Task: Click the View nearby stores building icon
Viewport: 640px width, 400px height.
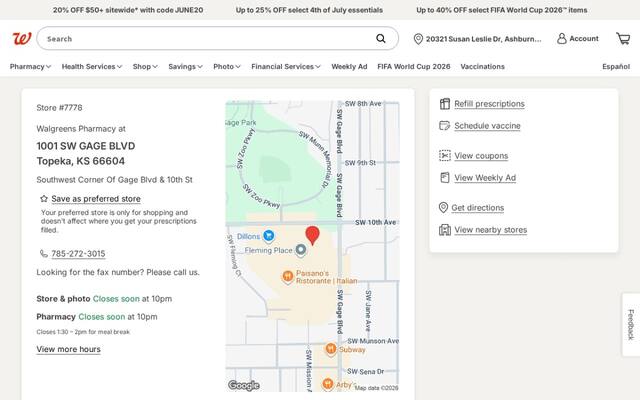Action: (444, 229)
